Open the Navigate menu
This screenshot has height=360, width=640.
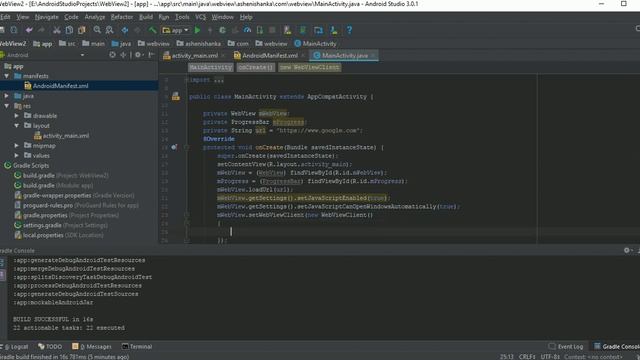click(x=47, y=17)
